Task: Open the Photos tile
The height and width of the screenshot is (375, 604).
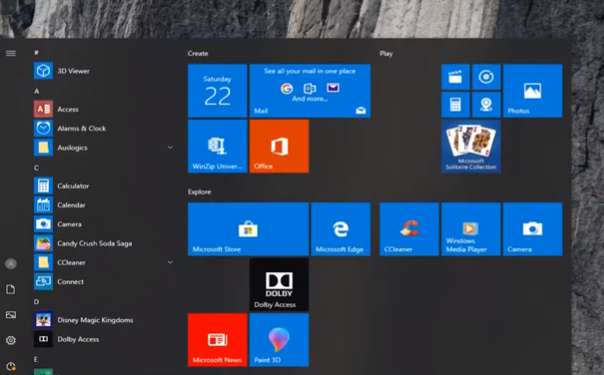Action: [x=533, y=90]
